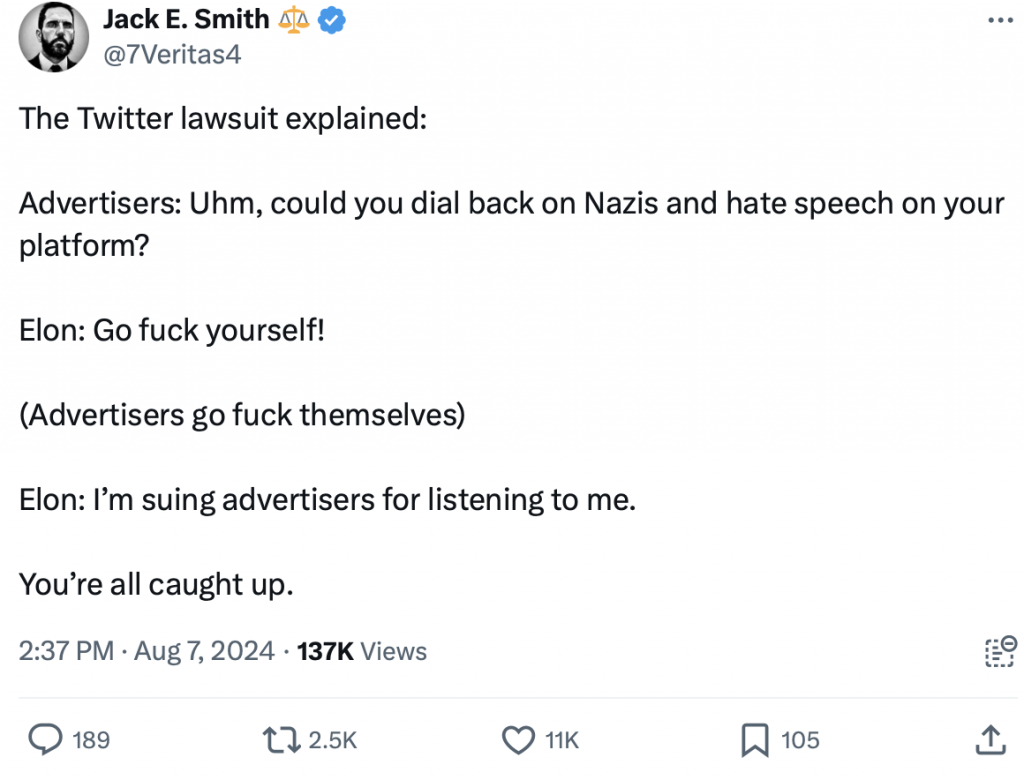Click the 2.5K reposts count

pos(332,740)
